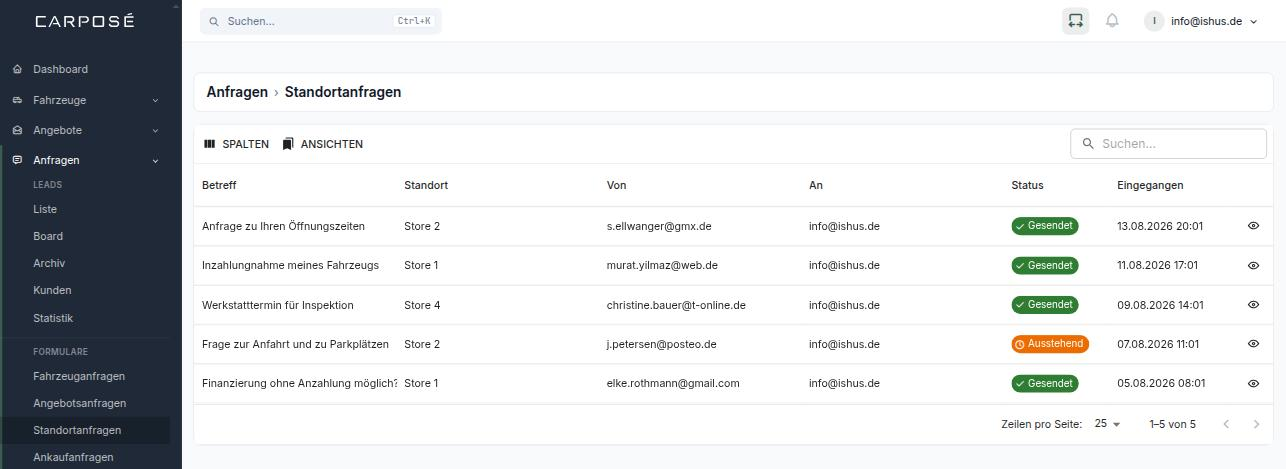The width and height of the screenshot is (1286, 469).
Task: Click the Angebote sidebar icon
Action: (17, 130)
